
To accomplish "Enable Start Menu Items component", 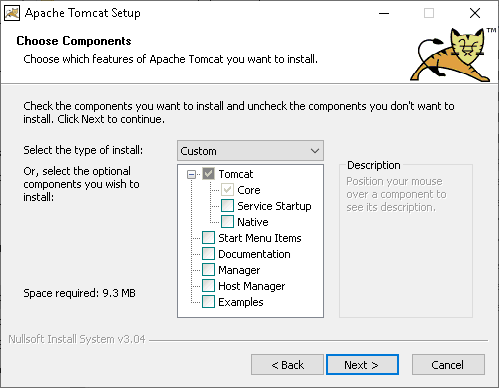I will (x=209, y=238).
